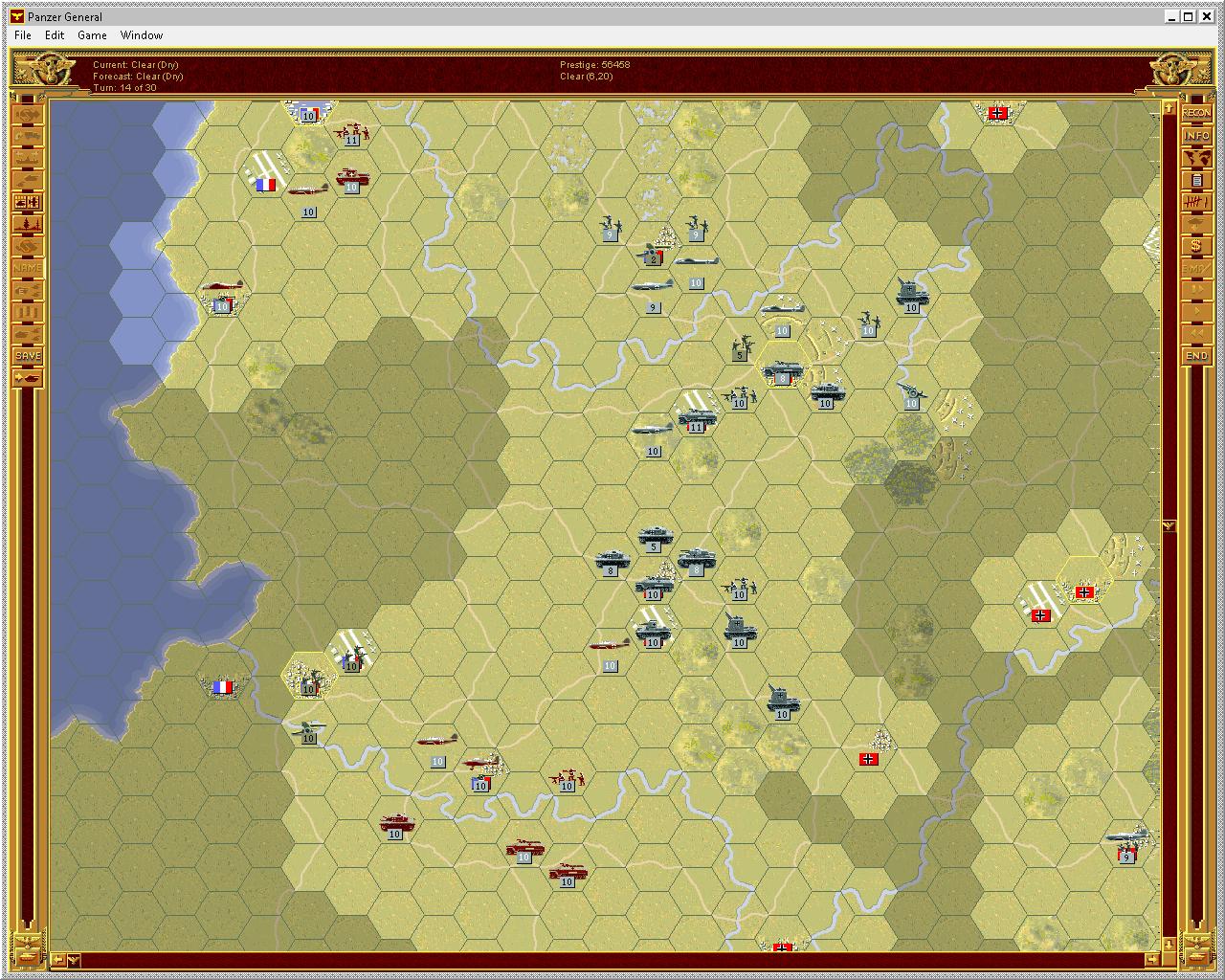Click the down arrow on vertical scrollbar
The width and height of the screenshot is (1225, 980).
(x=1169, y=943)
